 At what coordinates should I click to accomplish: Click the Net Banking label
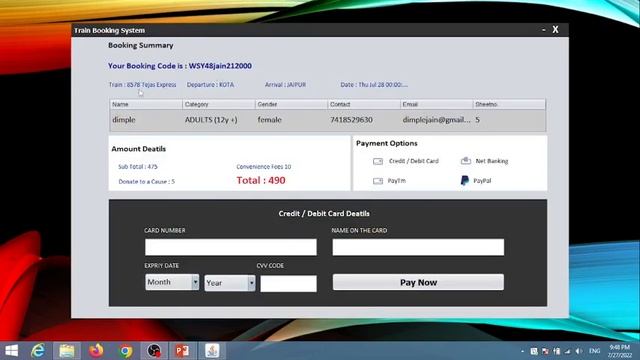pyautogui.click(x=492, y=161)
